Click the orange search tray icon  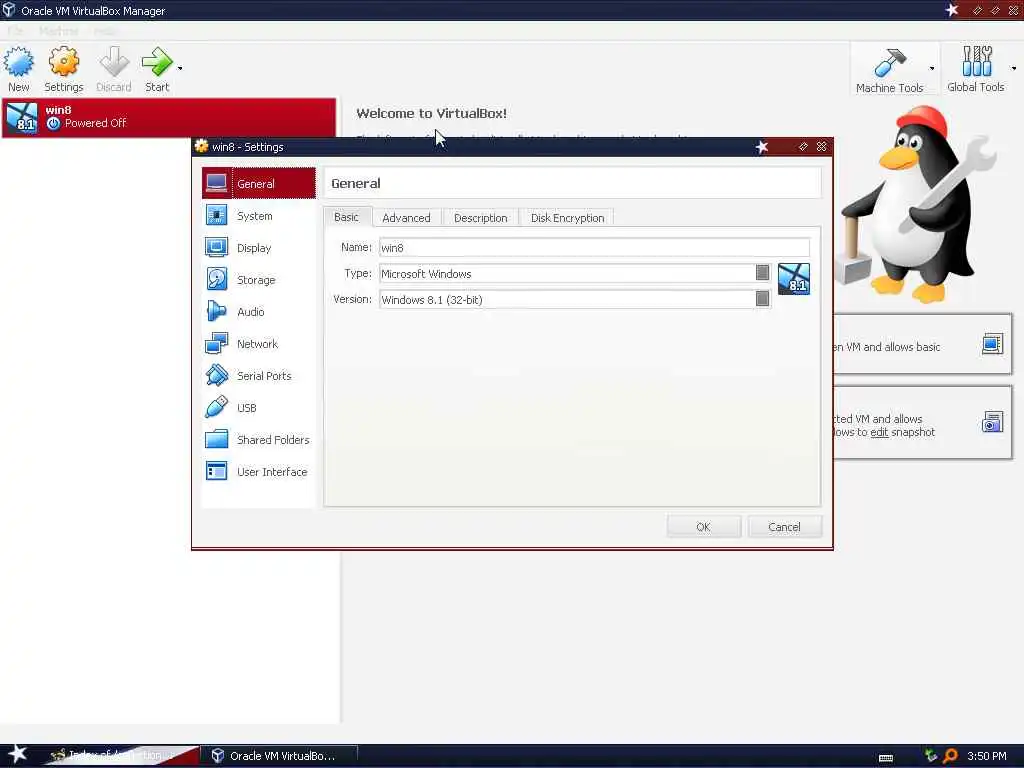951,756
